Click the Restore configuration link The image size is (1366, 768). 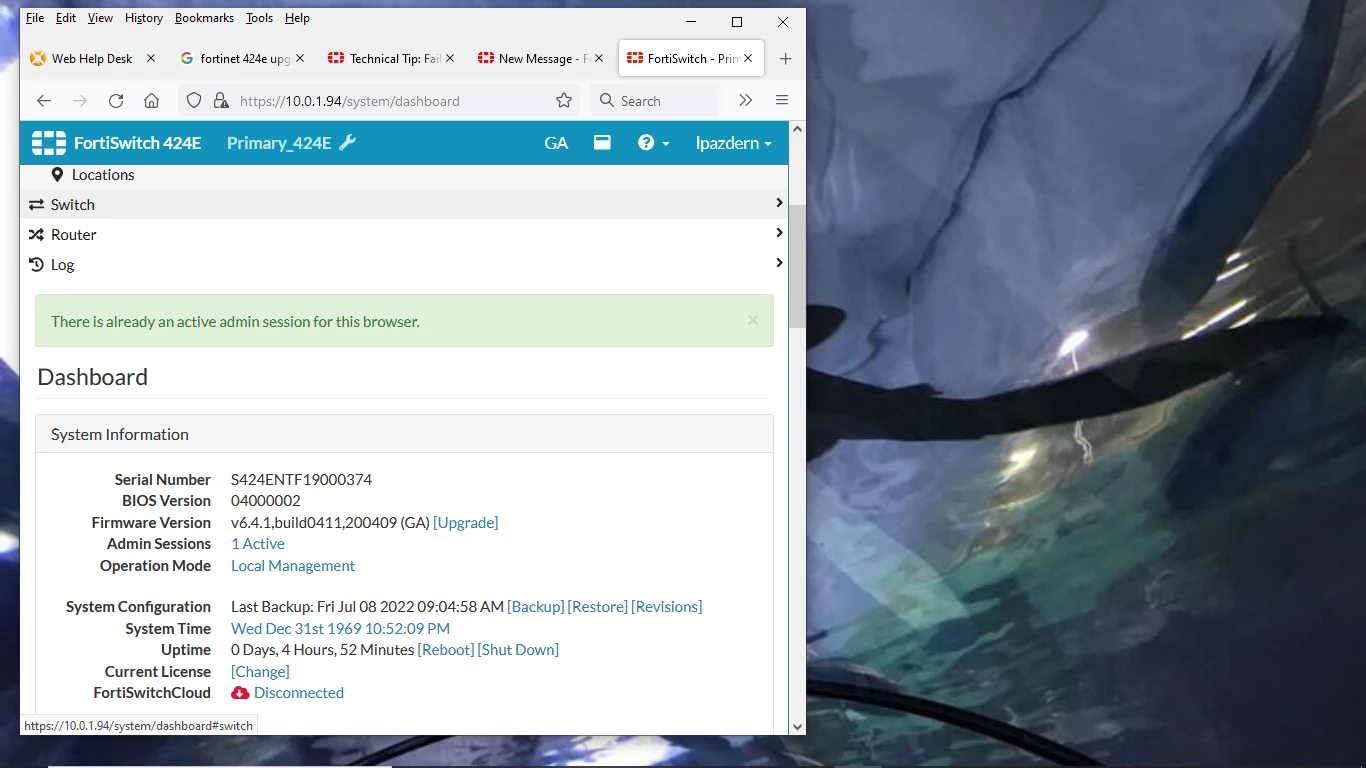tap(598, 607)
